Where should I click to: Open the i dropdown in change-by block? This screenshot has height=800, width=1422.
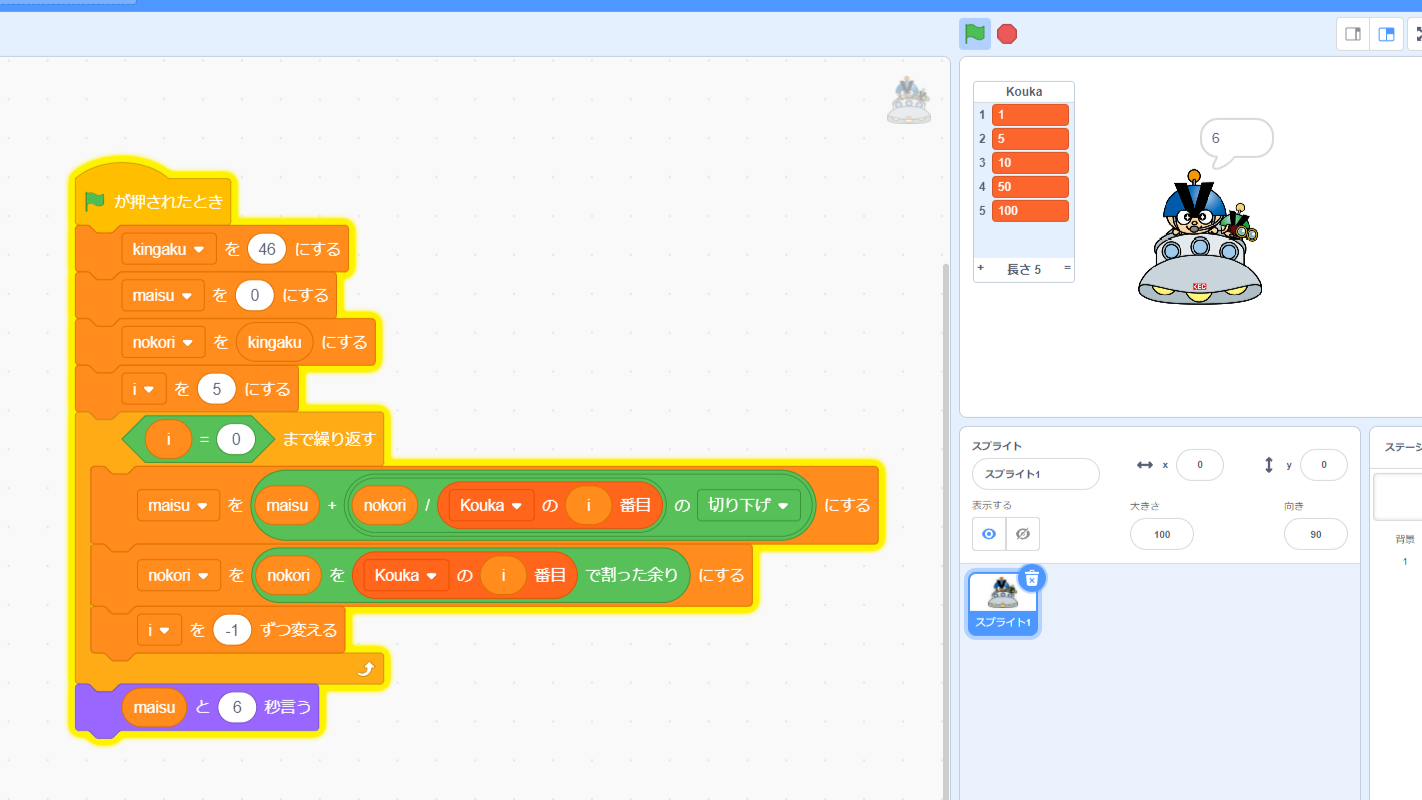[160, 630]
